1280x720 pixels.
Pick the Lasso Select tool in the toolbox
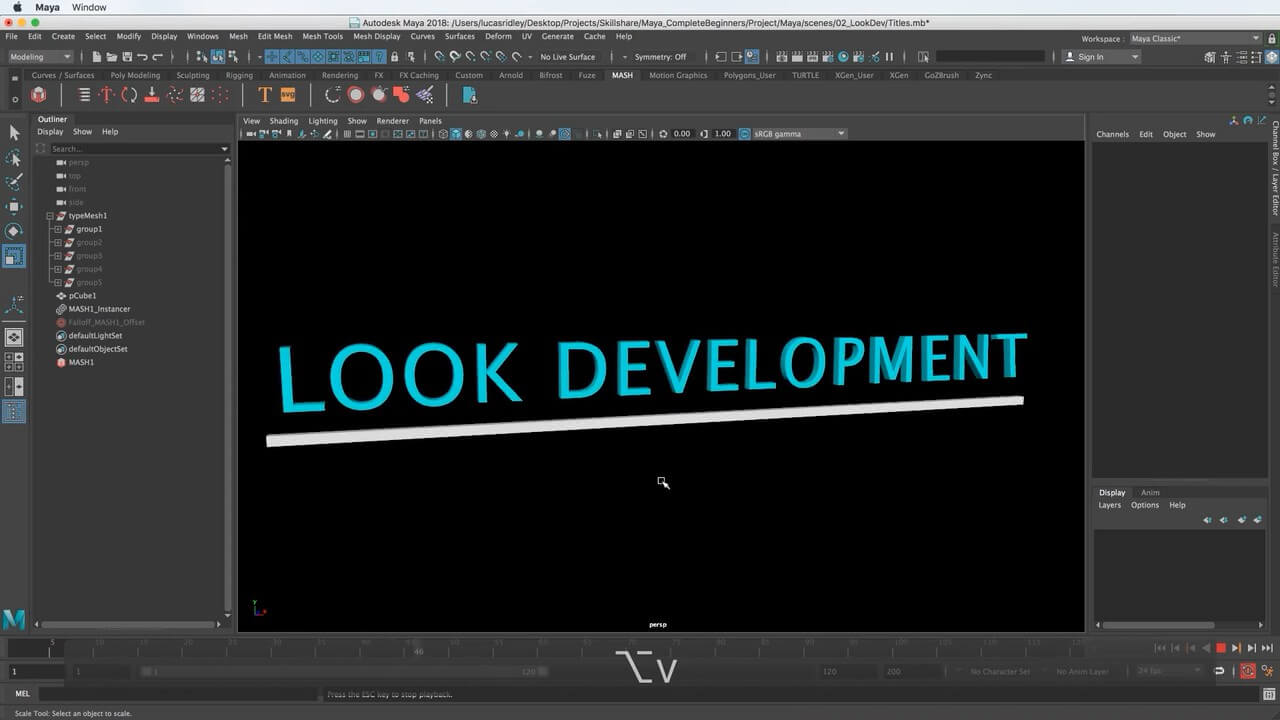click(14, 158)
